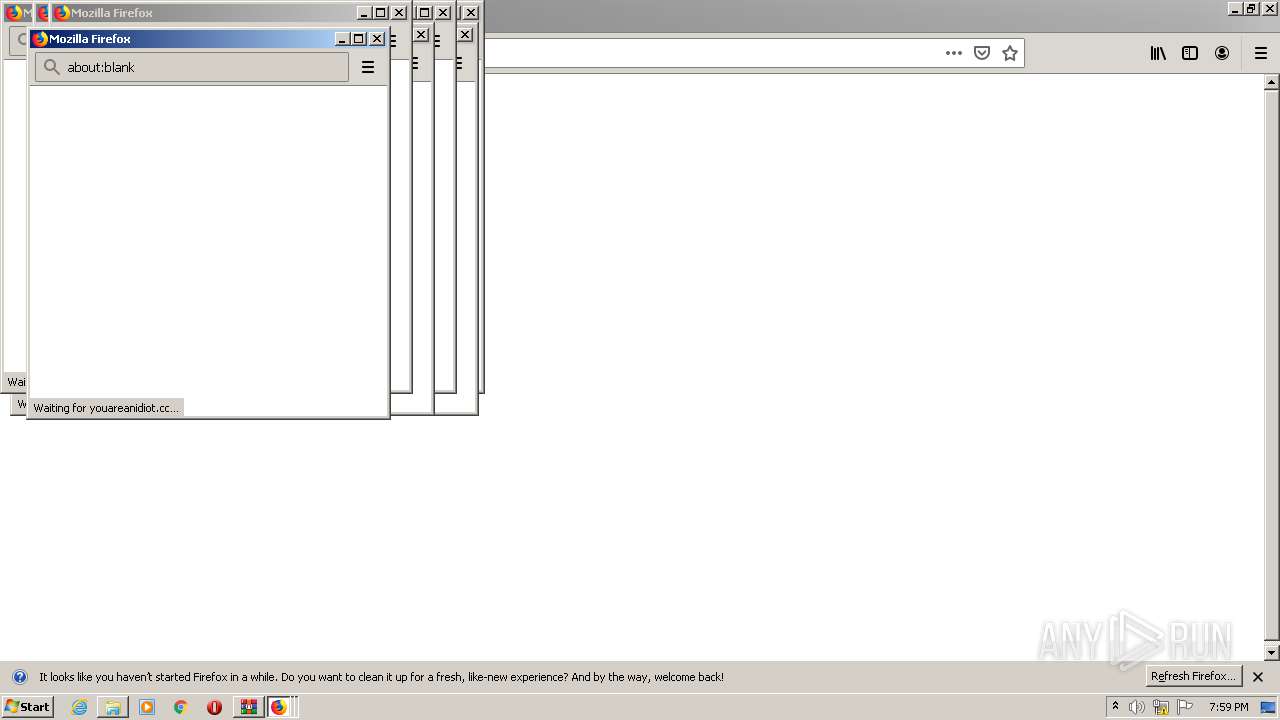
Task: Launch Opera browser from taskbar
Action: 214,707
